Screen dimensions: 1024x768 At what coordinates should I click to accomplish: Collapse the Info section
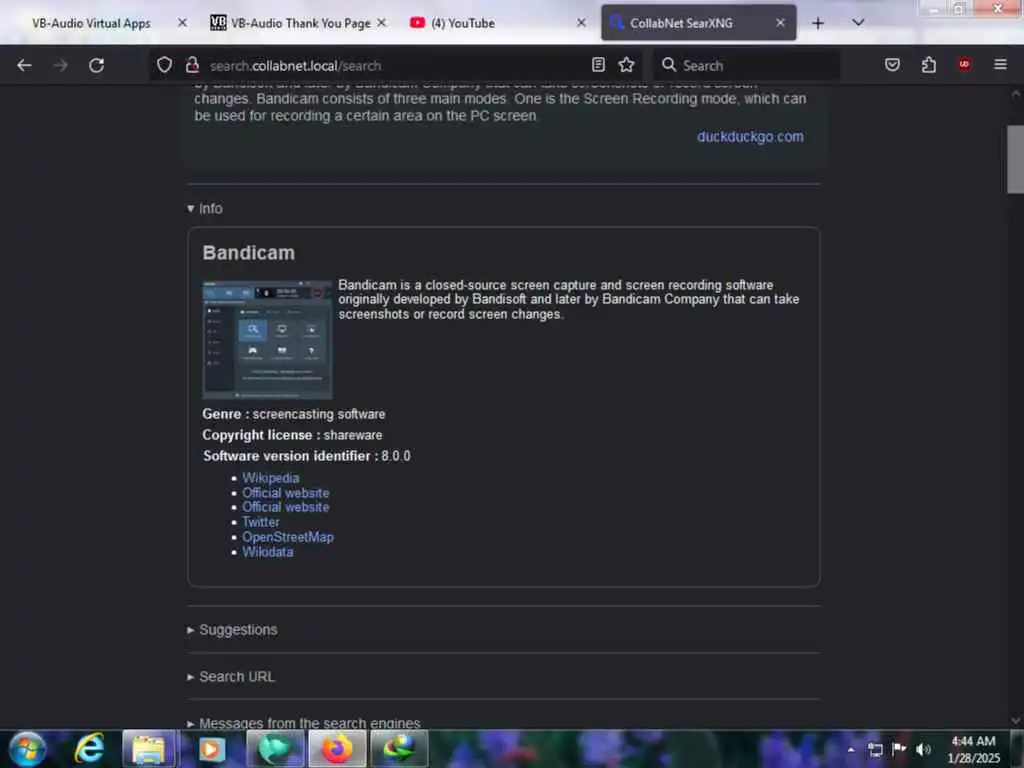coord(205,208)
